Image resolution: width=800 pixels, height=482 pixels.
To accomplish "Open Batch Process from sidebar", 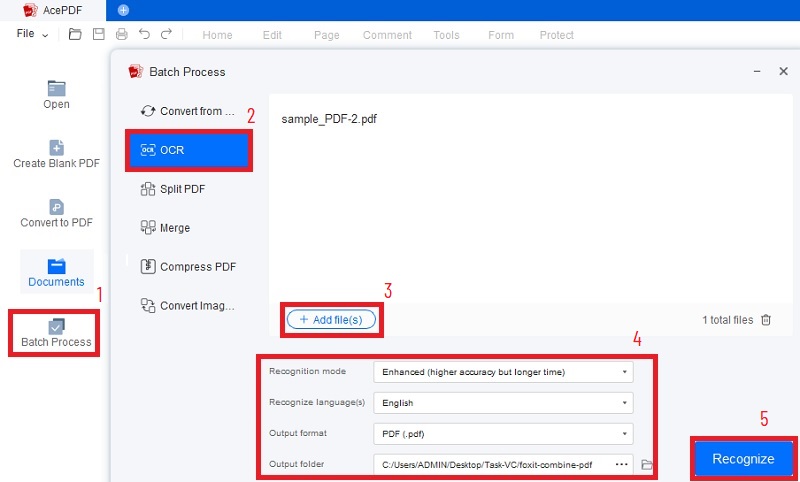I will 56,333.
